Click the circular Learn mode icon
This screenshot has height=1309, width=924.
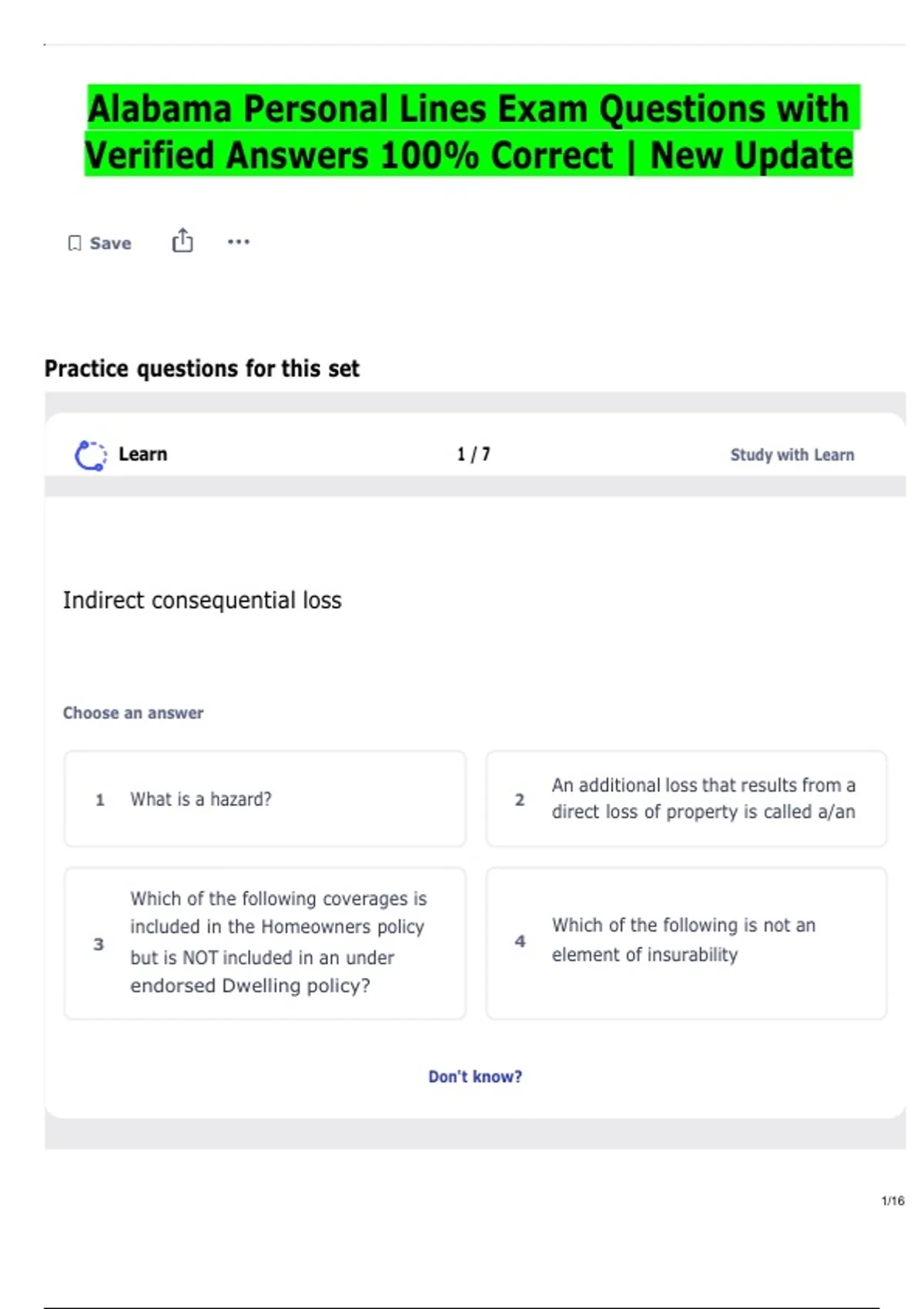(90, 455)
